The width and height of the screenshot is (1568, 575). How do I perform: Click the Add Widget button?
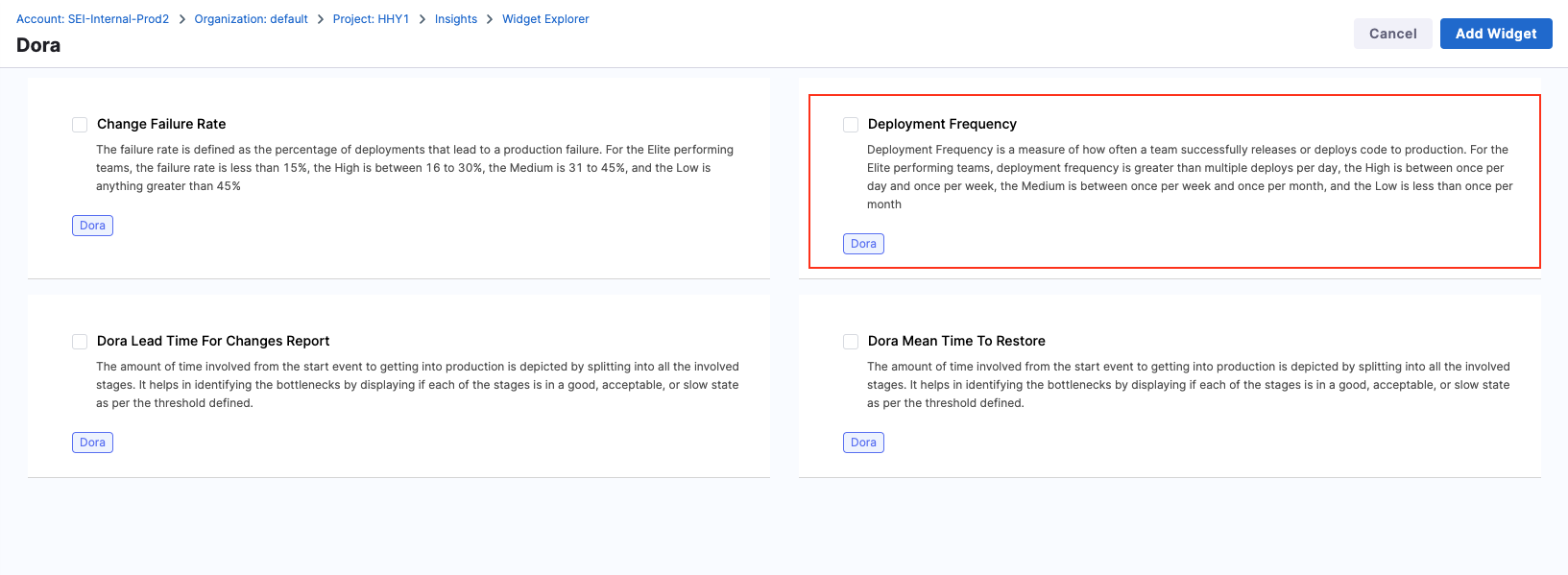1495,34
